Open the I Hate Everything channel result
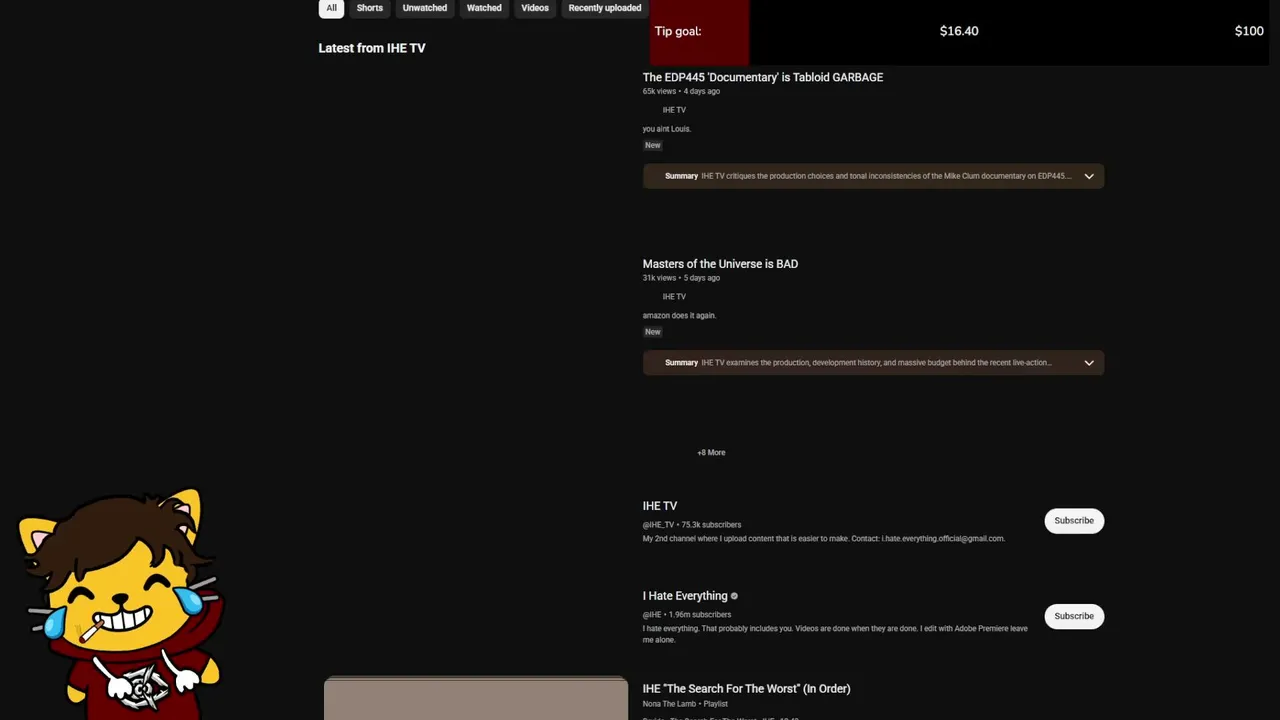The width and height of the screenshot is (1280, 720). click(685, 596)
